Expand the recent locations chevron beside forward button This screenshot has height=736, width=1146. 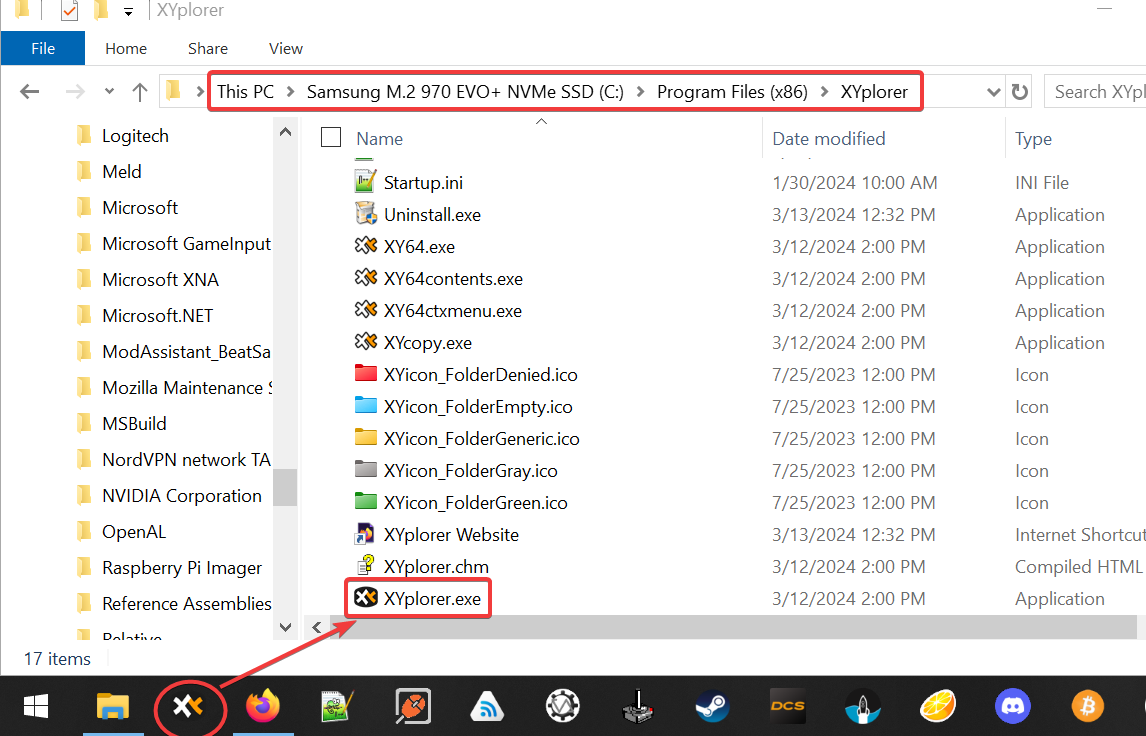(x=109, y=90)
